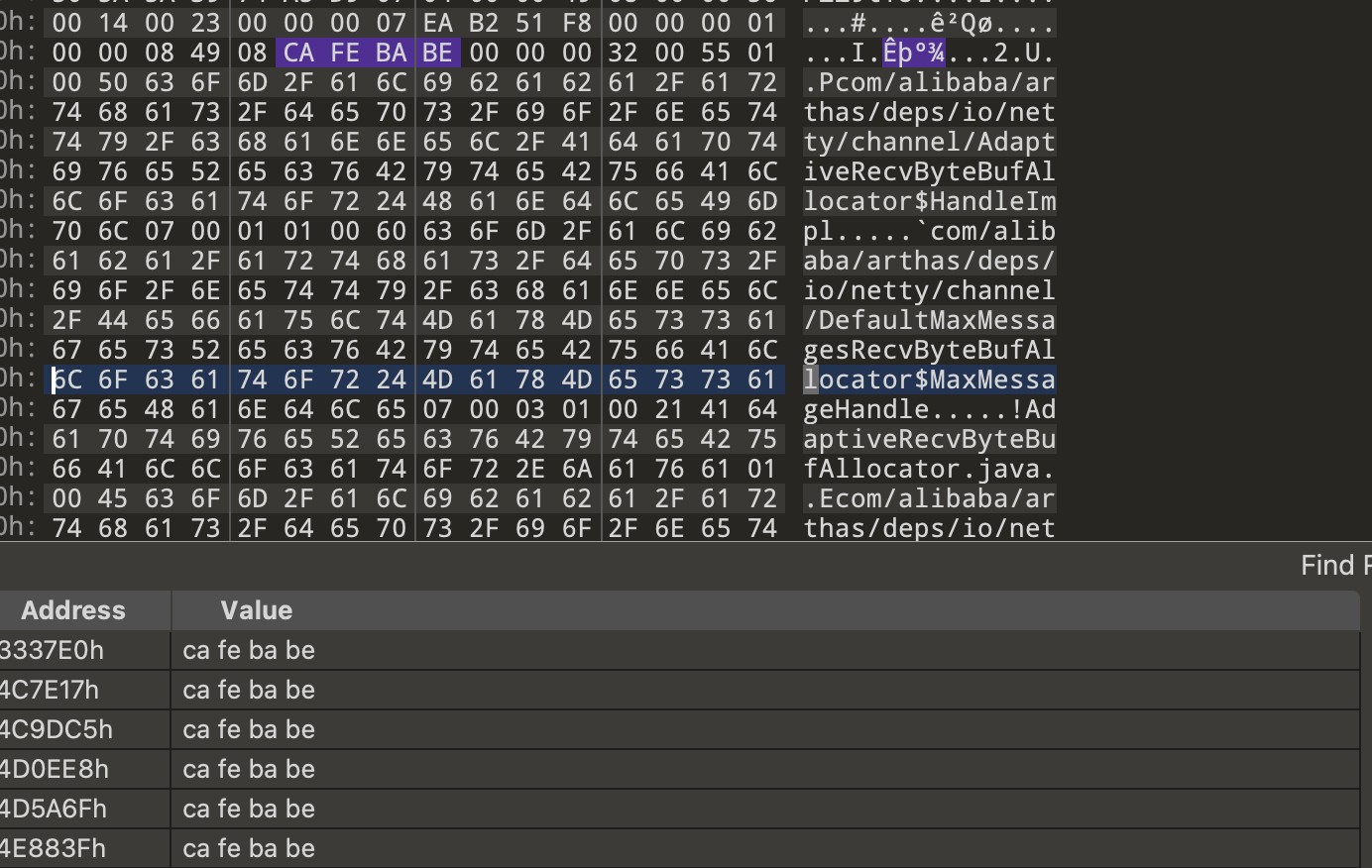Click the 'gesRecvByteBufAl' decoded text
The width and height of the screenshot is (1372, 868).
929,350
